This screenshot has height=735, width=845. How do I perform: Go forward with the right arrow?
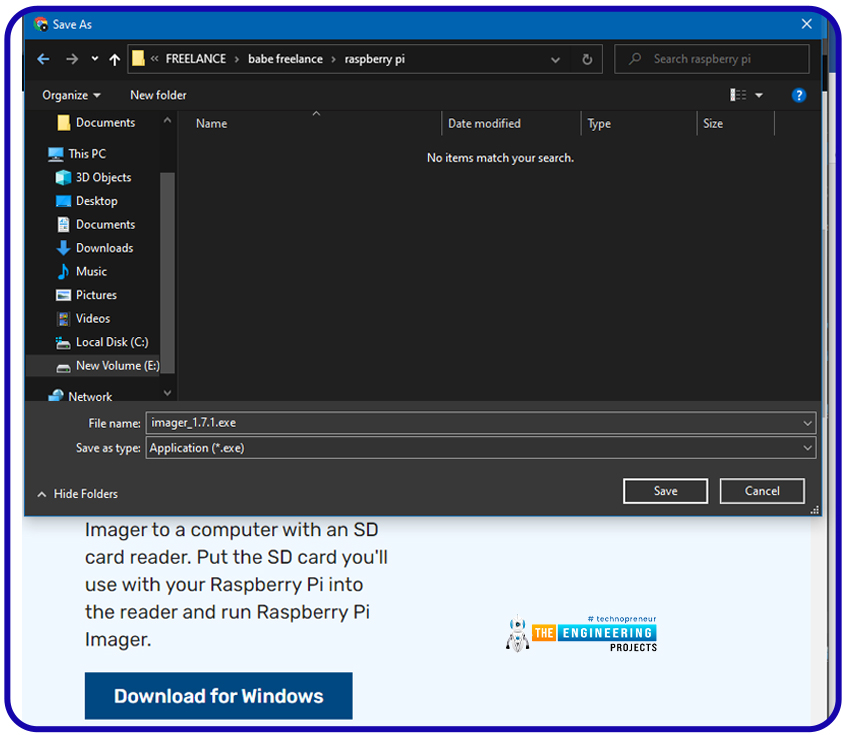coord(72,59)
